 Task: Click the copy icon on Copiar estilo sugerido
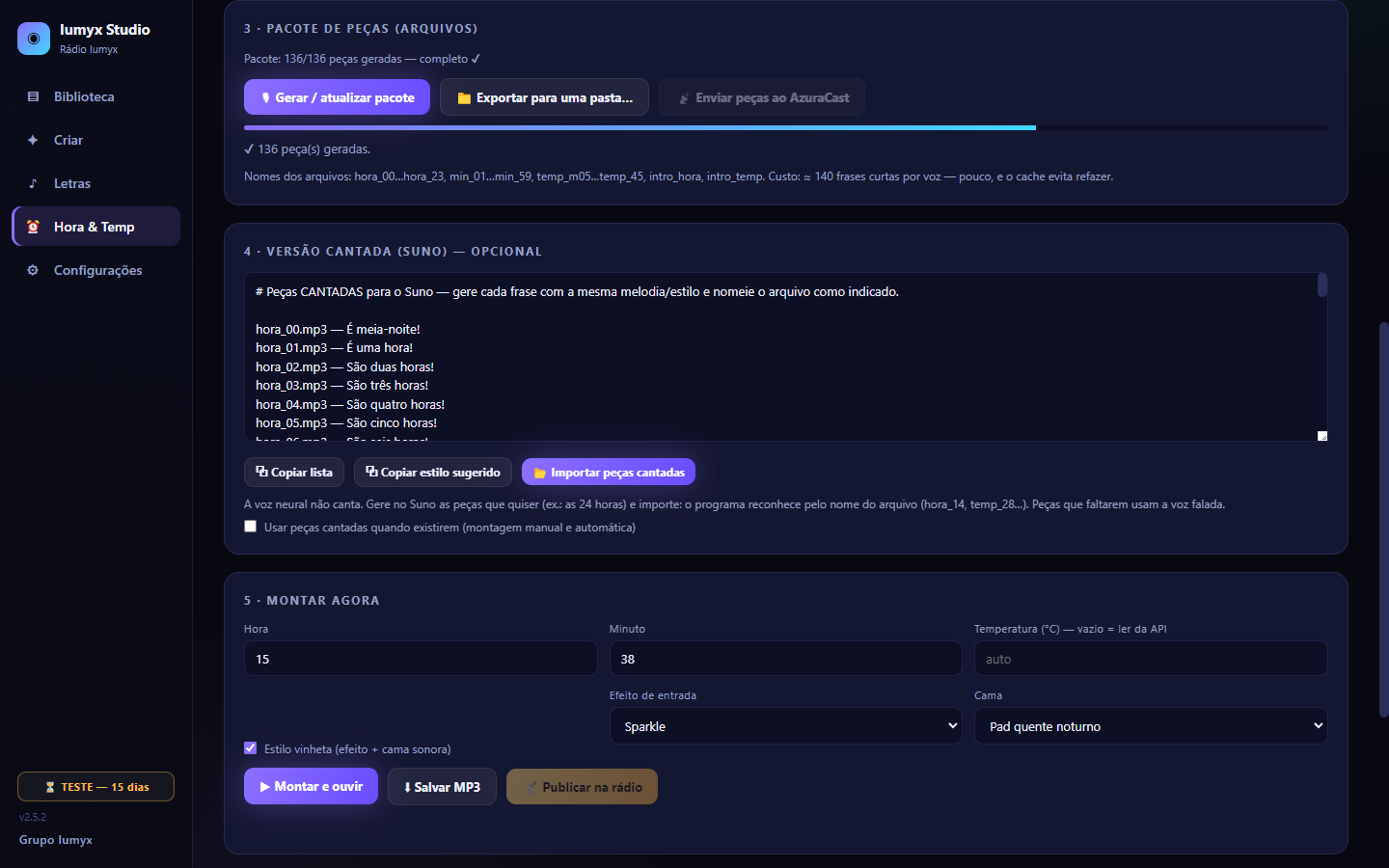coord(371,472)
